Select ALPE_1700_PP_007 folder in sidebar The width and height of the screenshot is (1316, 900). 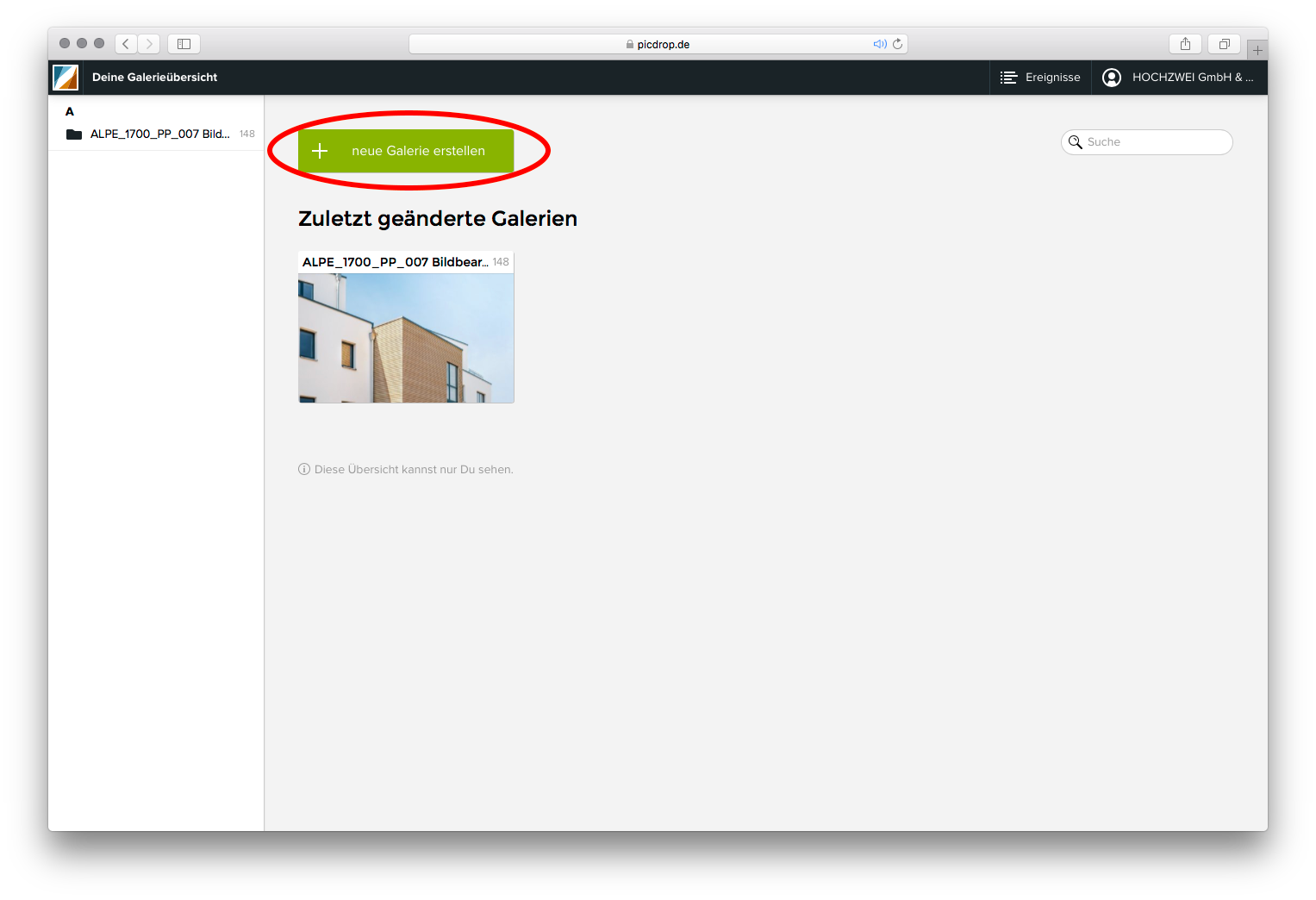[x=159, y=134]
